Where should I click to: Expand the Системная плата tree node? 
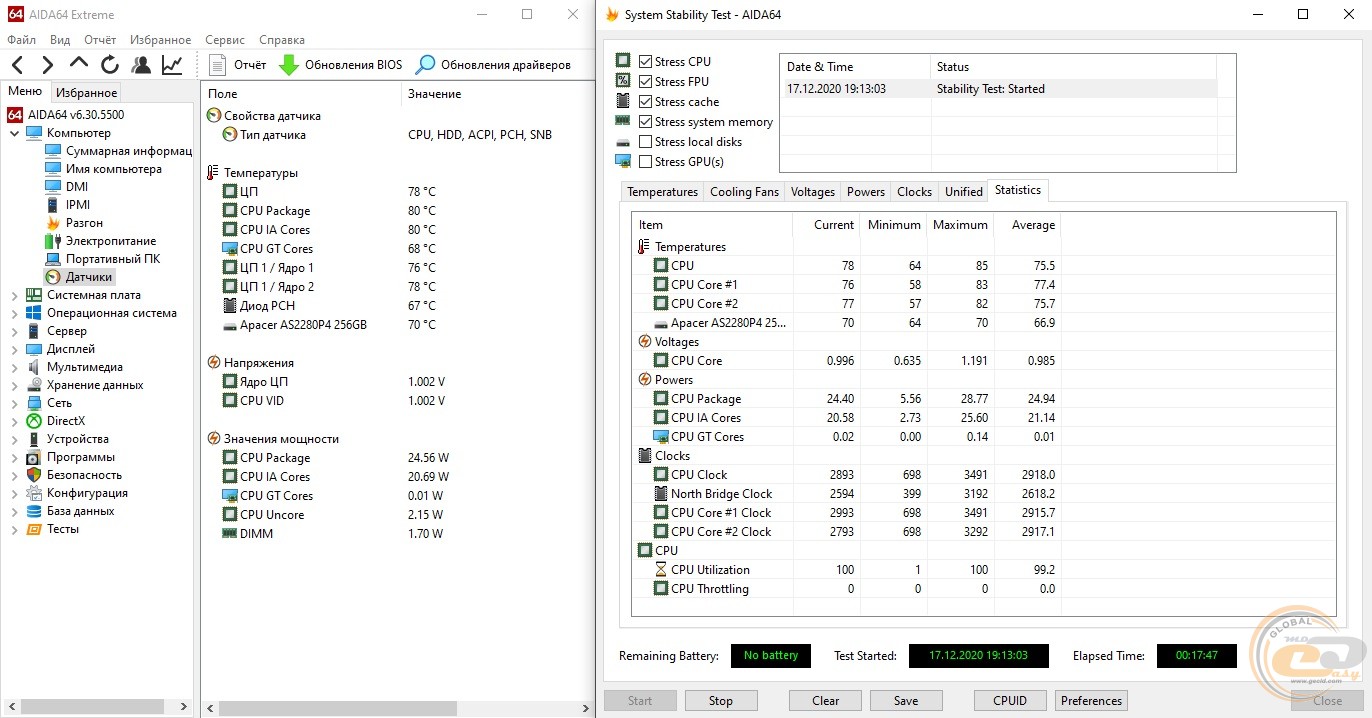pyautogui.click(x=14, y=295)
